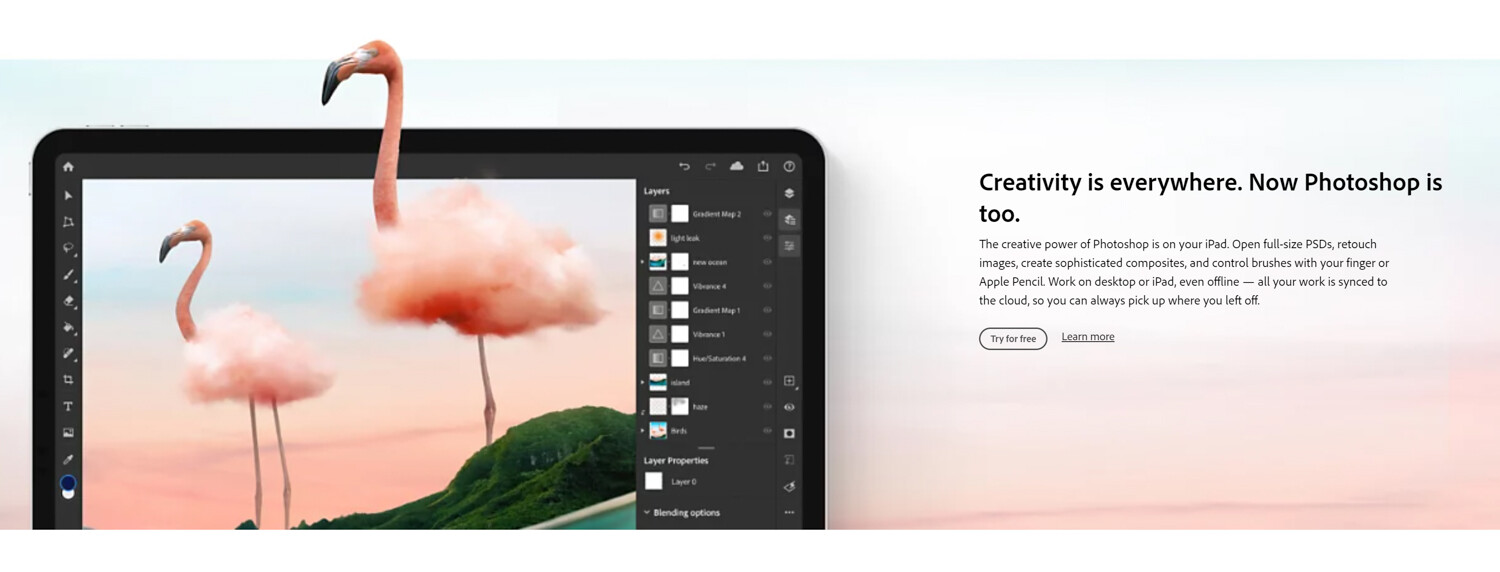Screen dimensions: 1500x572
Task: Select the Vibrance 4 layer name
Action: [x=709, y=286]
